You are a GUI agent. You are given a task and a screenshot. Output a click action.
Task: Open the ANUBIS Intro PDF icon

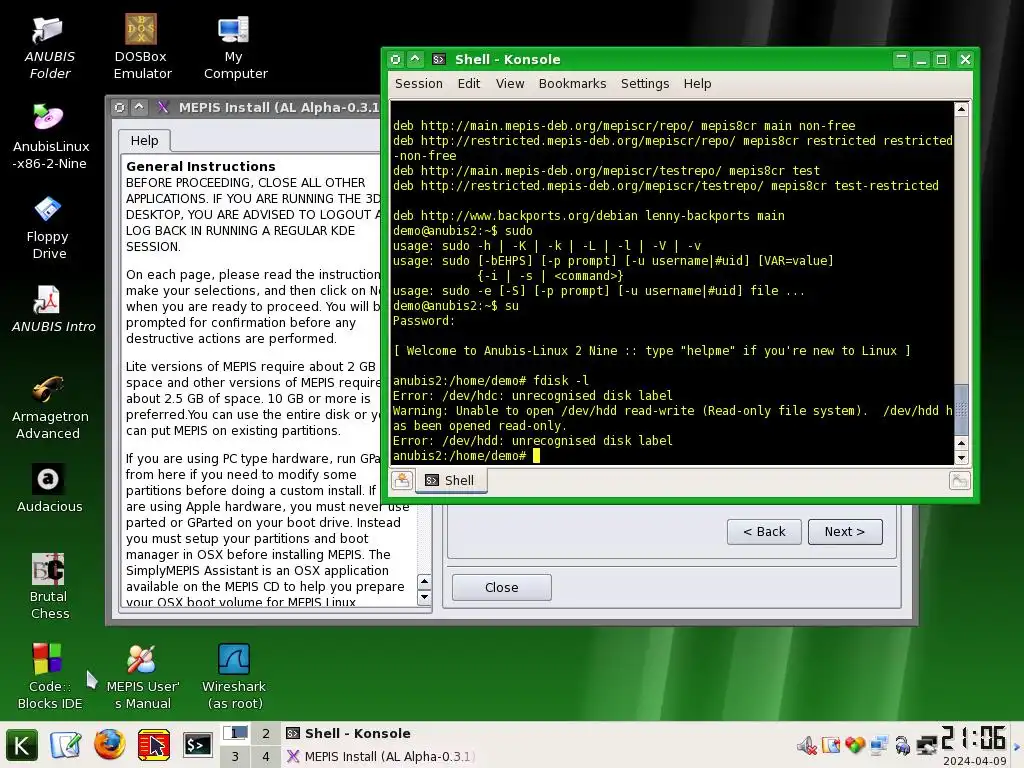[x=53, y=310]
